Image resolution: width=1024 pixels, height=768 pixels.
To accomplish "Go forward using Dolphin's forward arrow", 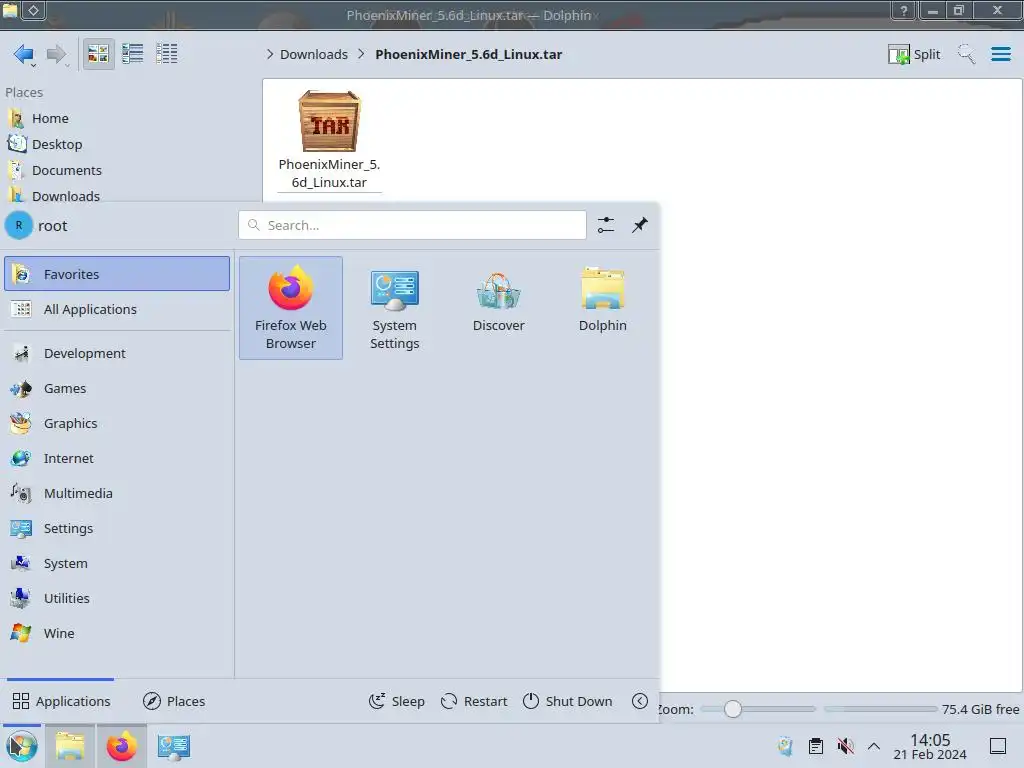I will click(x=56, y=54).
